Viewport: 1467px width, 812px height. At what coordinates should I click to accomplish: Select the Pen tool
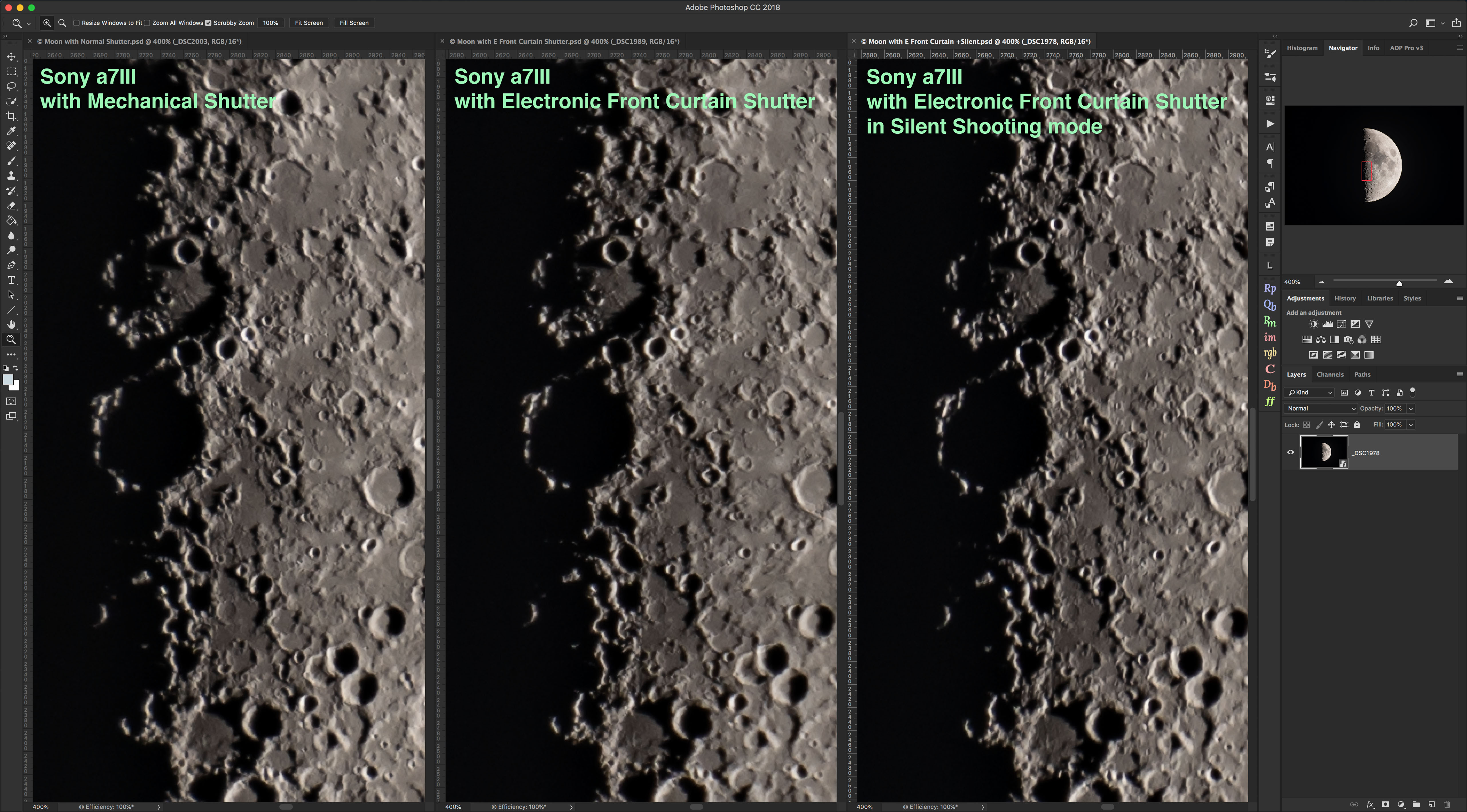[x=11, y=265]
